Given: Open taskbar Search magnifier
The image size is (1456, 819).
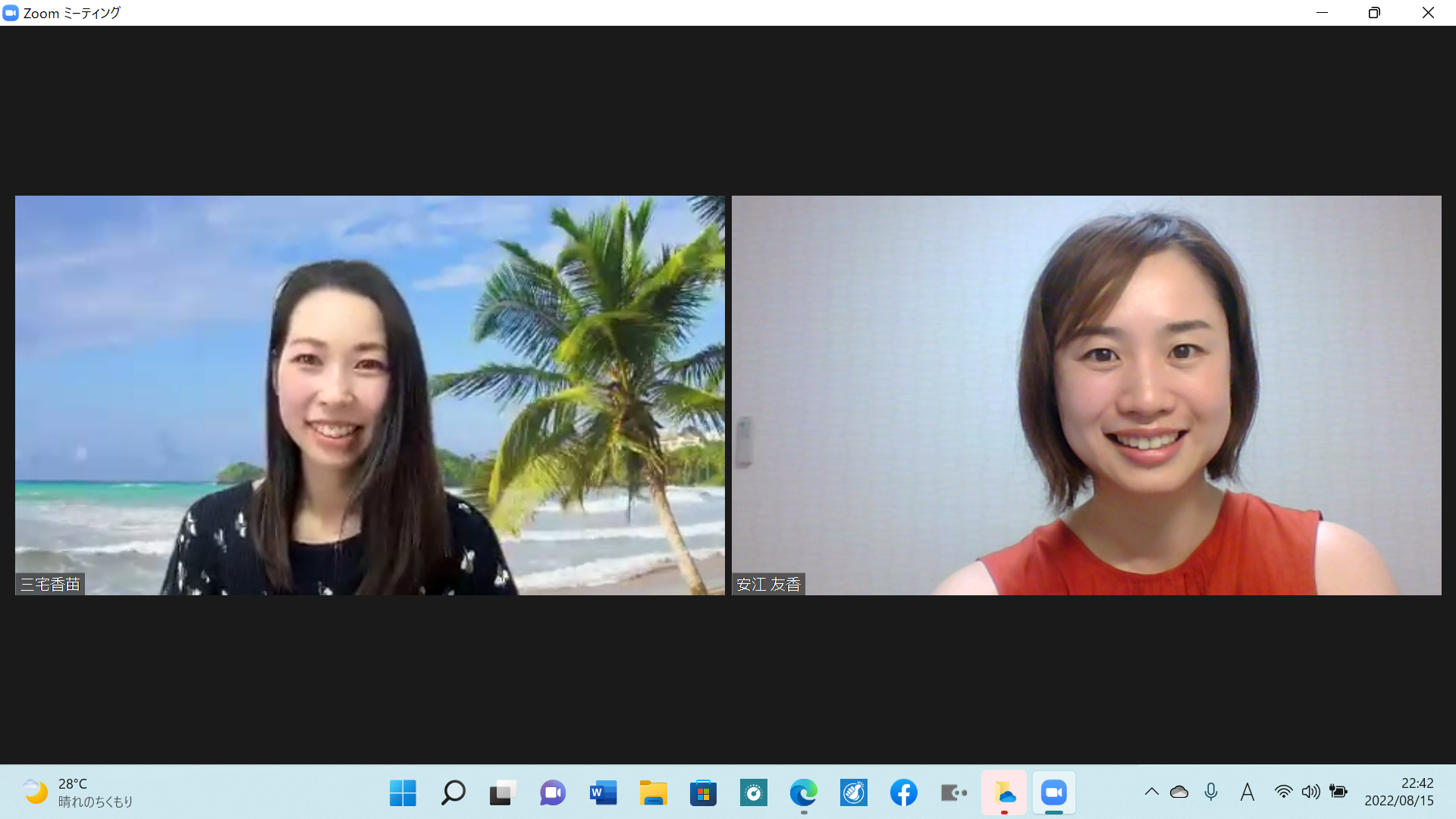Looking at the screenshot, I should pos(453,793).
